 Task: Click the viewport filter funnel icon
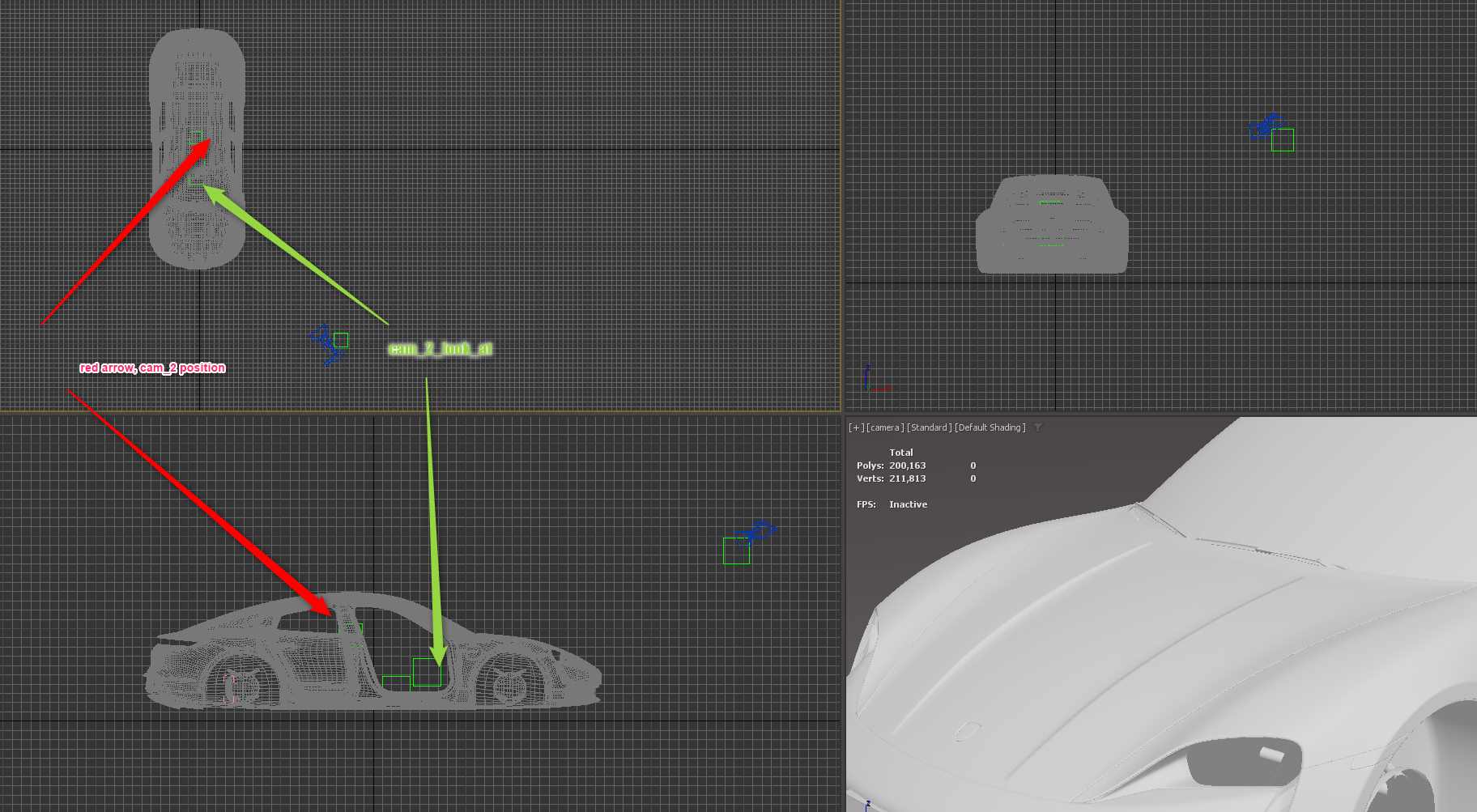[1038, 427]
